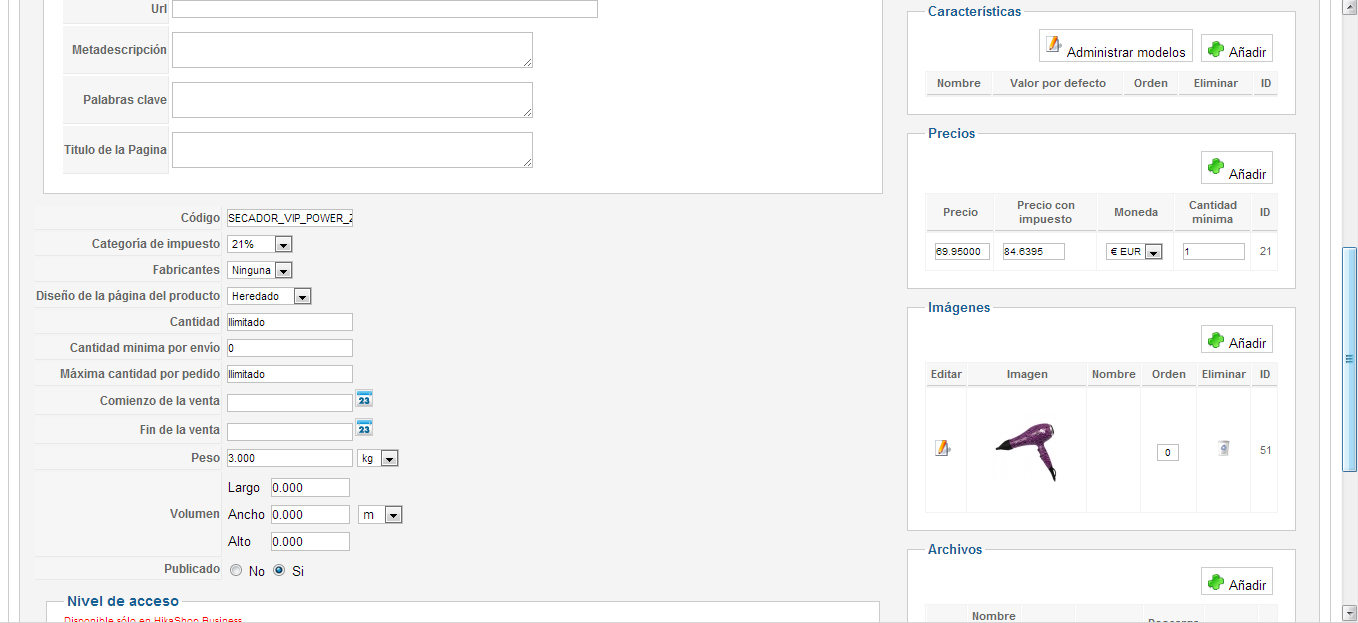Open the Comienzo de la venta calendar picker
Screen dimensions: 1358x623
(365, 400)
